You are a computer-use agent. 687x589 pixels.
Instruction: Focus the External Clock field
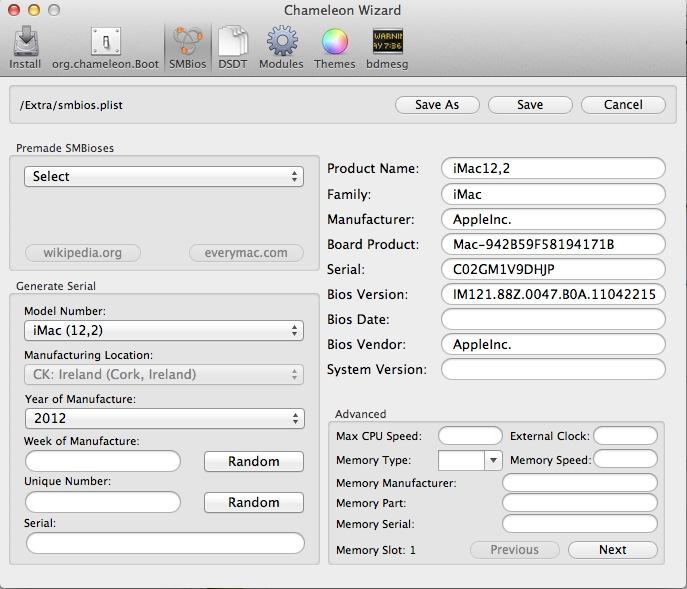[626, 436]
